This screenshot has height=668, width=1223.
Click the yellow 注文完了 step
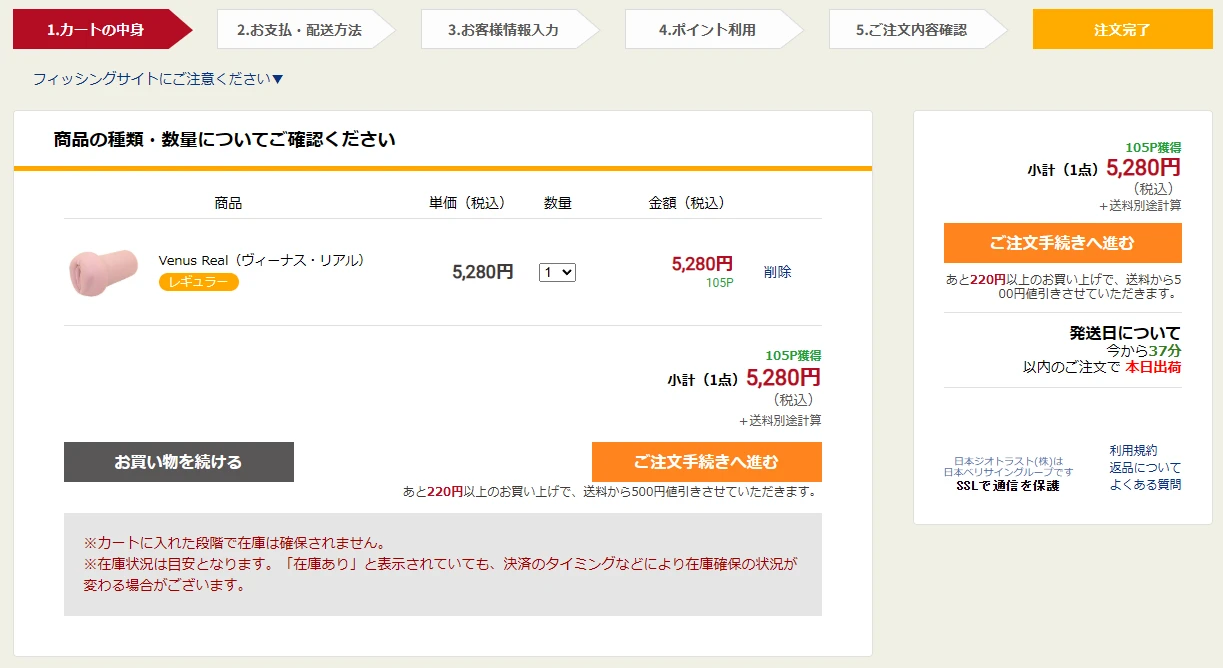(1122, 30)
